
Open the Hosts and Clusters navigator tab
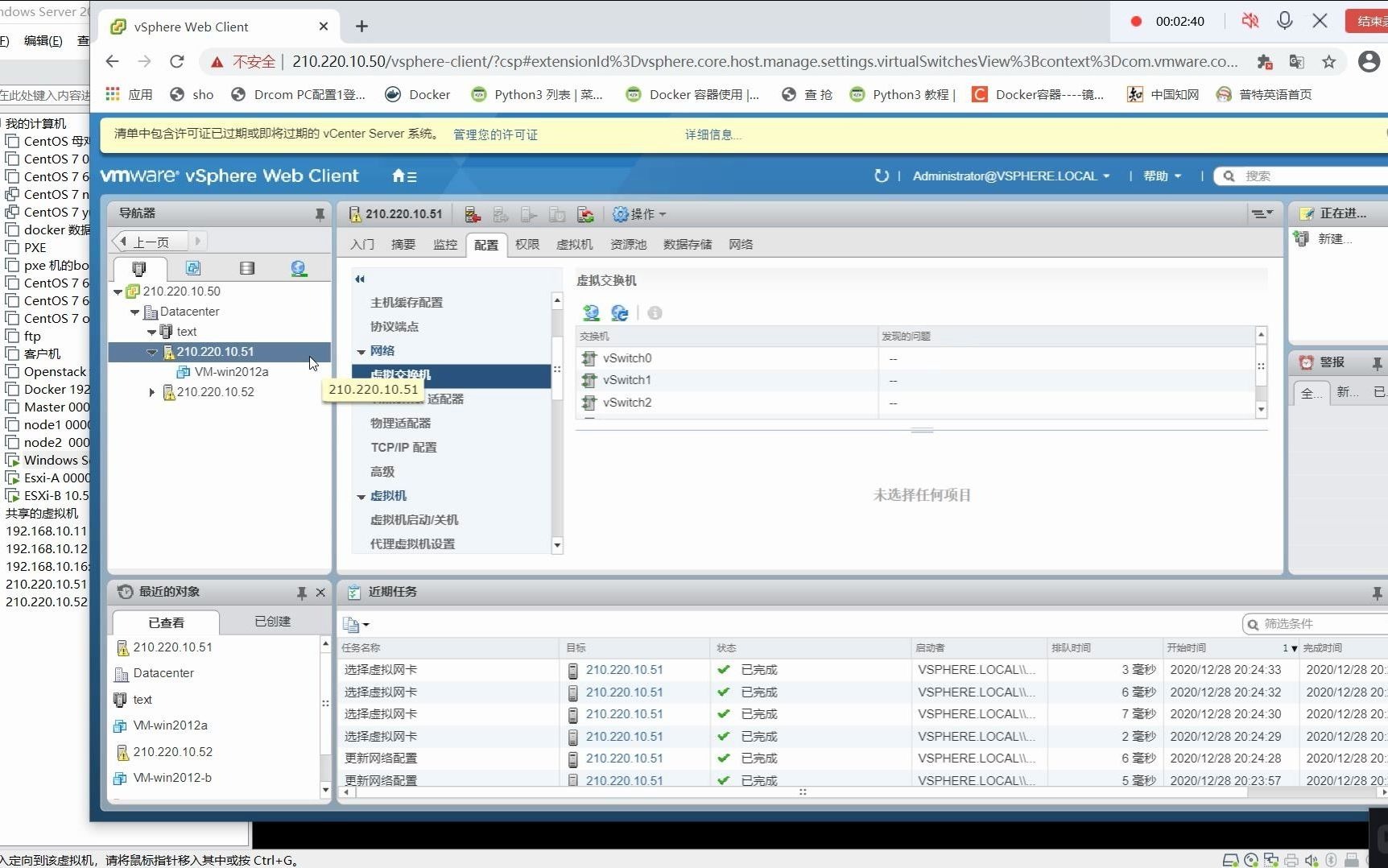point(139,268)
